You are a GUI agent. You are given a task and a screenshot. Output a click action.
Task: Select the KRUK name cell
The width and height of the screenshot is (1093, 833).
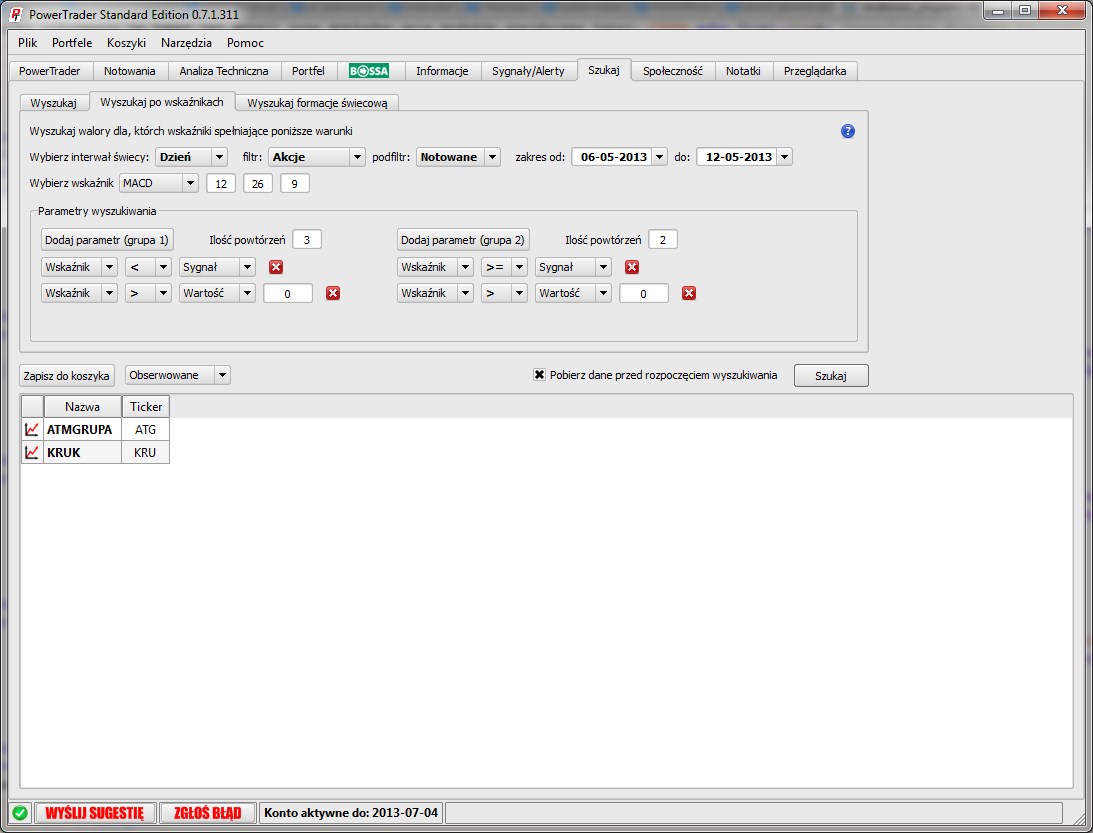82,452
